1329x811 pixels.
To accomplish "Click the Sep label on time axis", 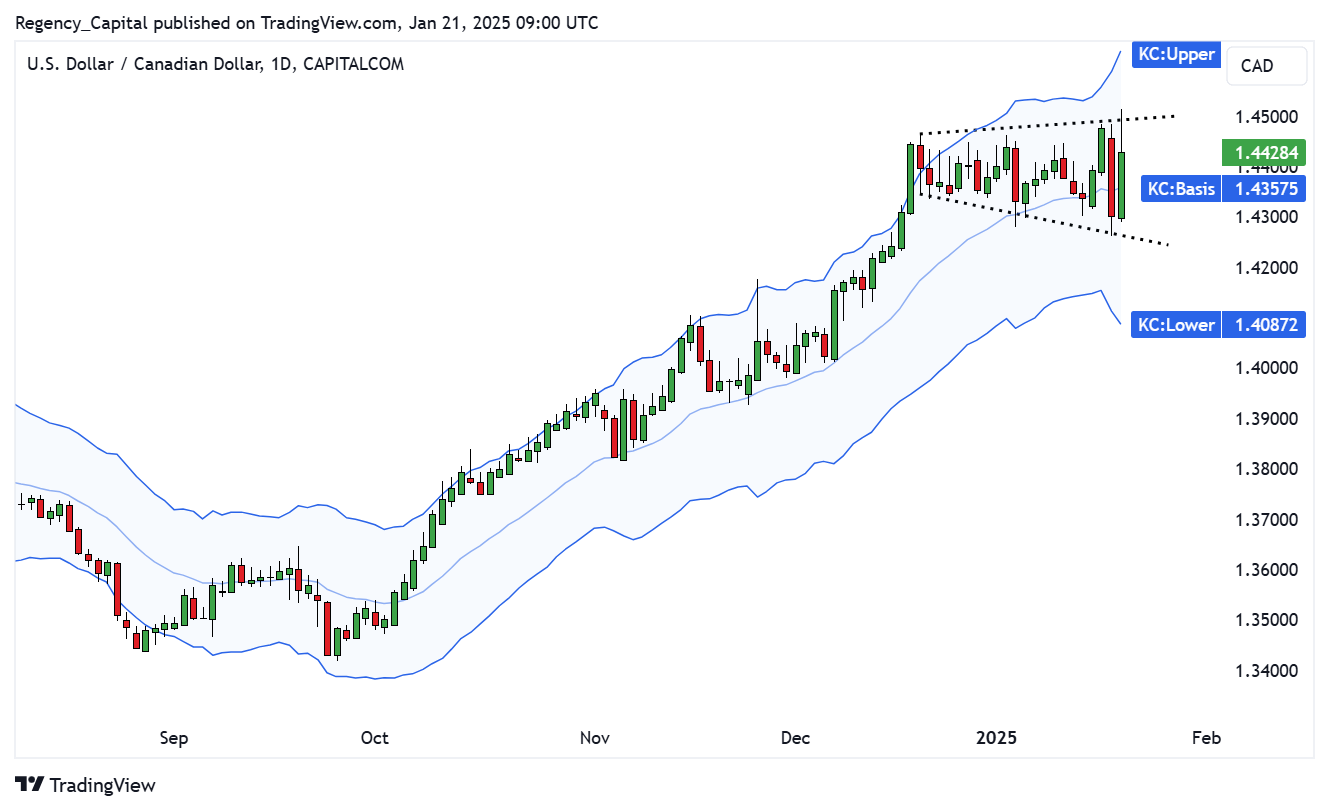I will point(174,738).
